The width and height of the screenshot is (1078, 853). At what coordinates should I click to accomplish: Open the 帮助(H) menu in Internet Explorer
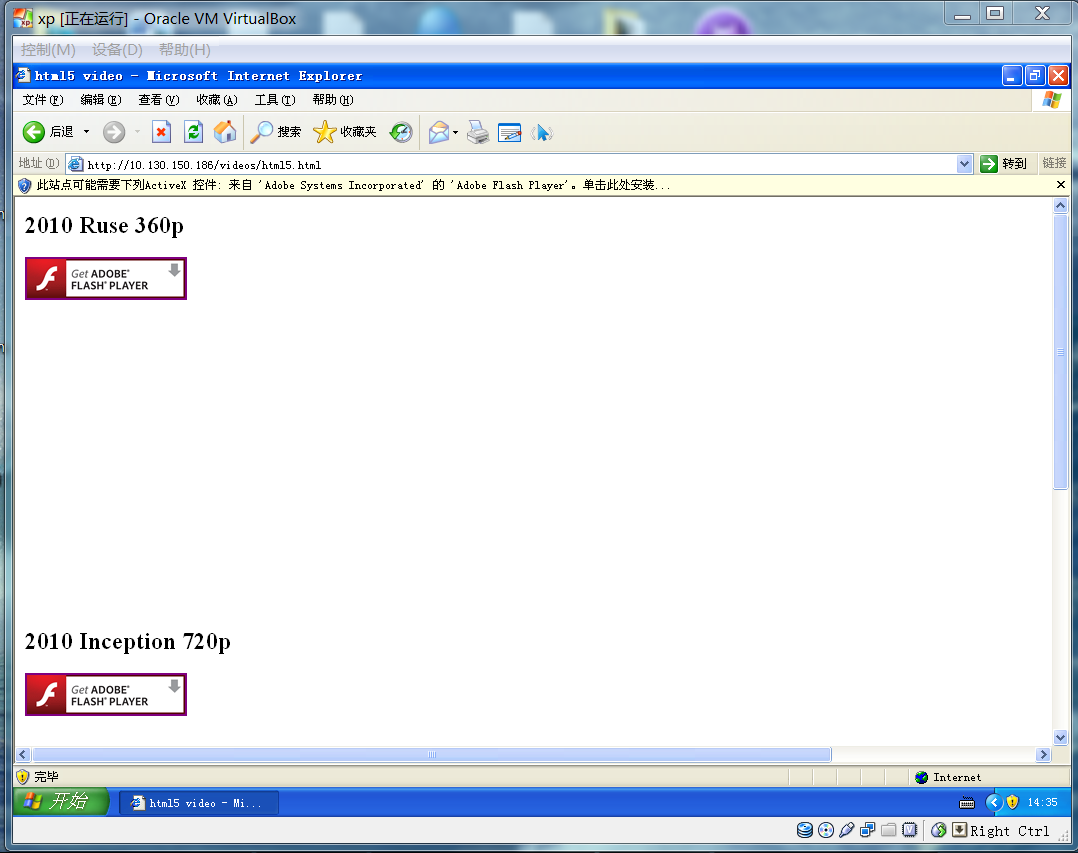pos(333,100)
